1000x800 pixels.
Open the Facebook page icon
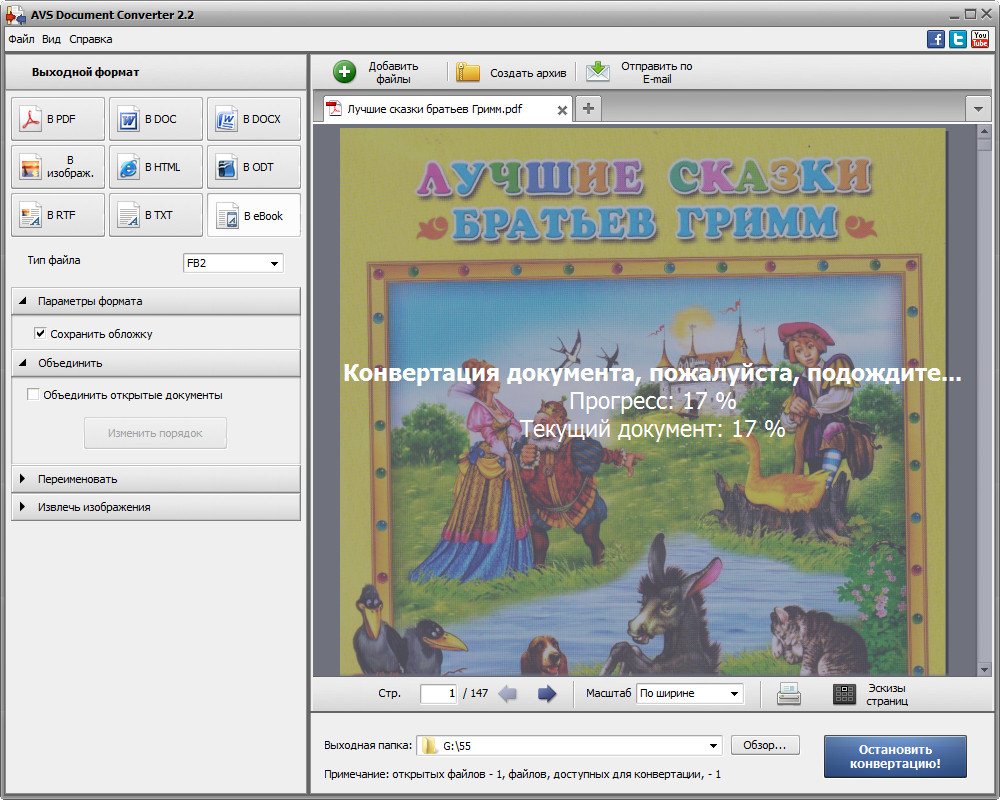(x=936, y=40)
